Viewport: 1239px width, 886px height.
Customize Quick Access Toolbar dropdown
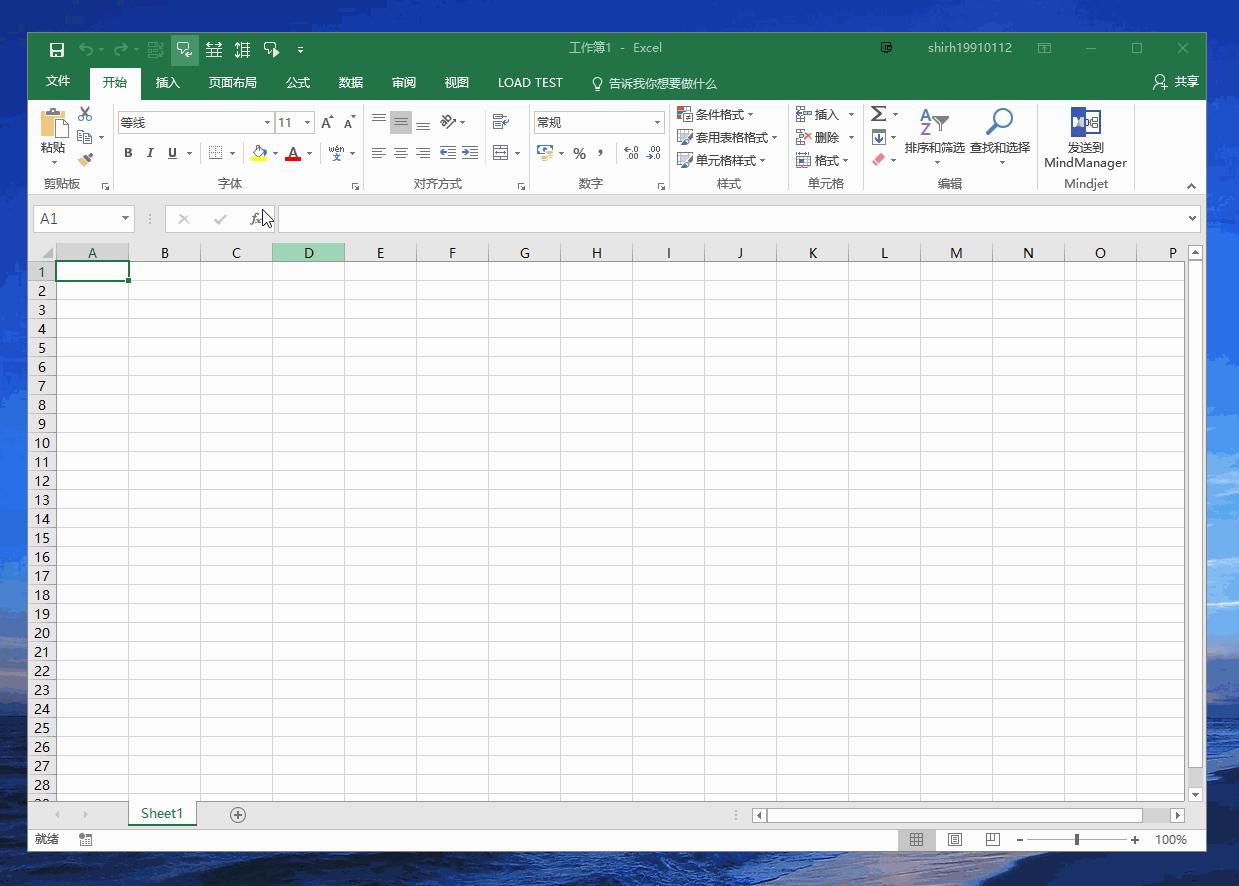click(300, 49)
